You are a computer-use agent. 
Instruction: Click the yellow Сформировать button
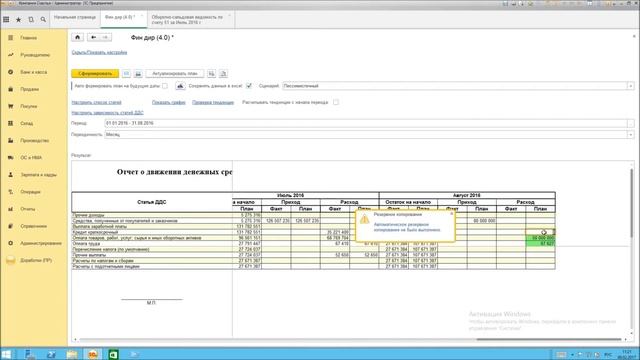(95, 73)
